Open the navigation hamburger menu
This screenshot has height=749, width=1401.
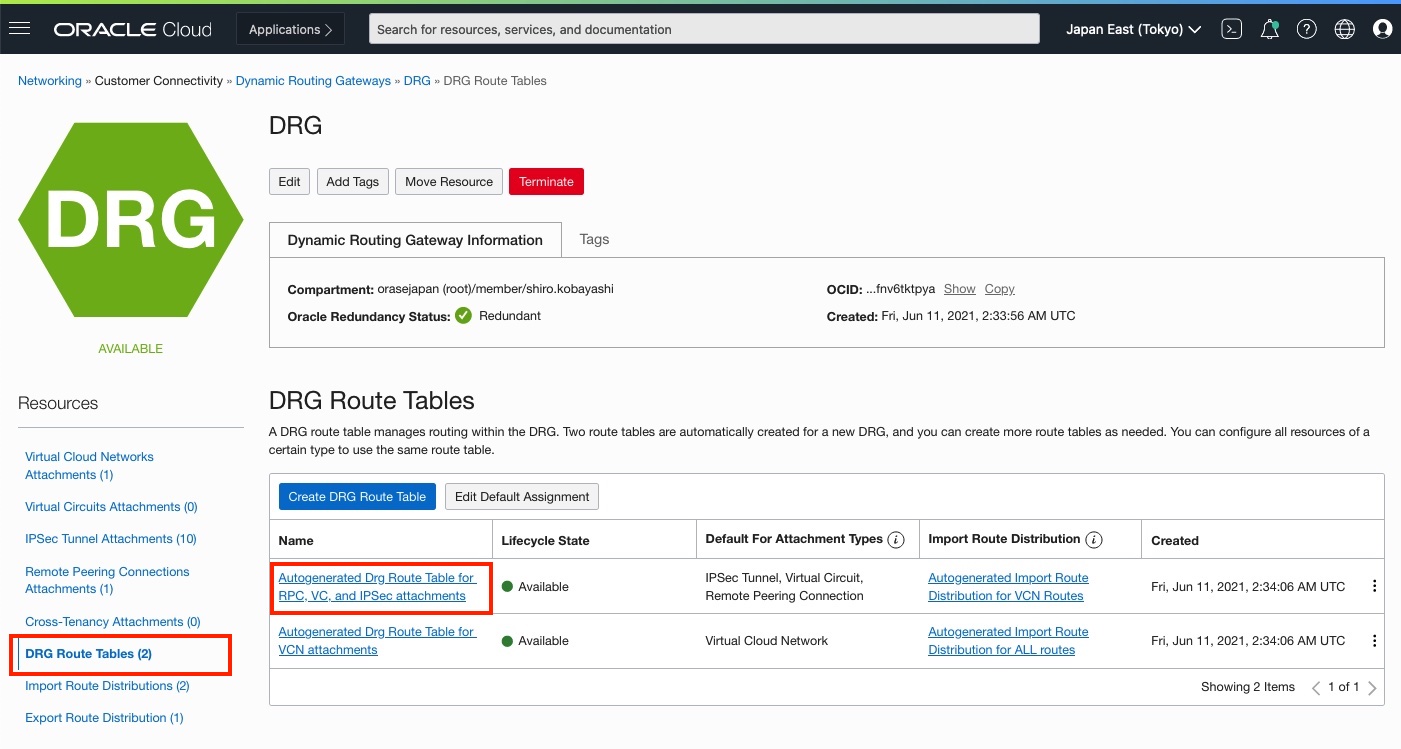click(x=20, y=28)
